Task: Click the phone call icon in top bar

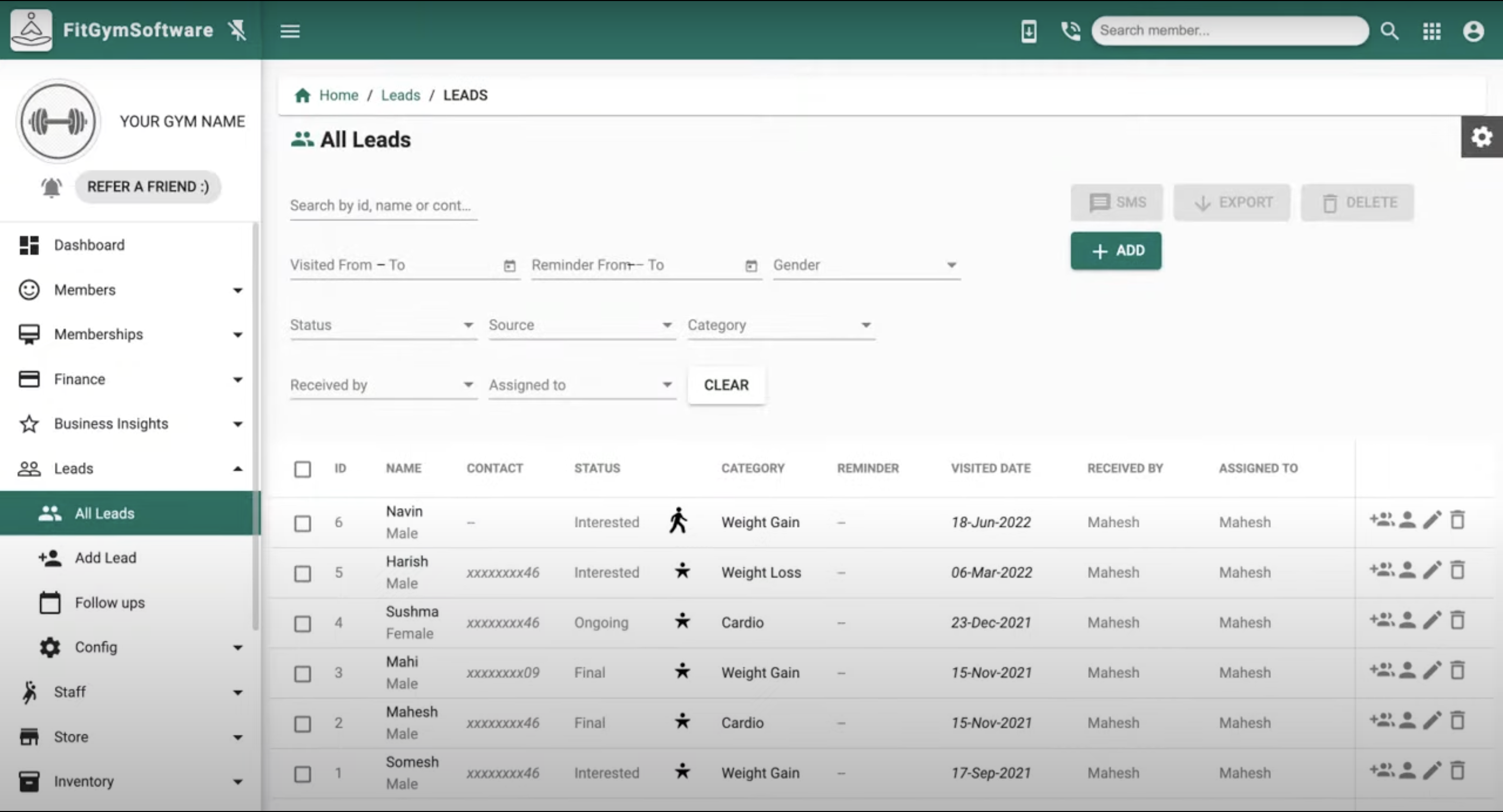Action: (1071, 31)
